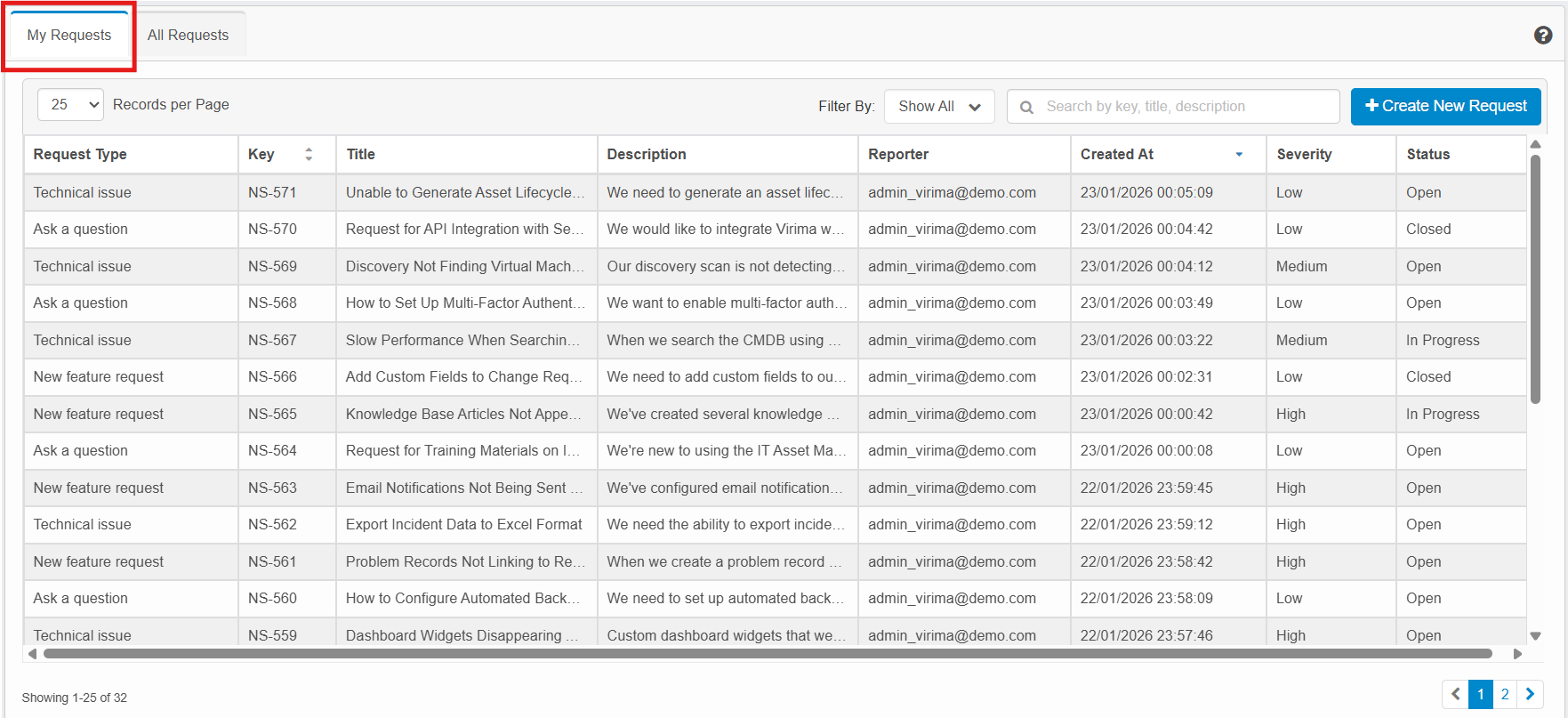Switch to the All Requests tab

pos(188,36)
